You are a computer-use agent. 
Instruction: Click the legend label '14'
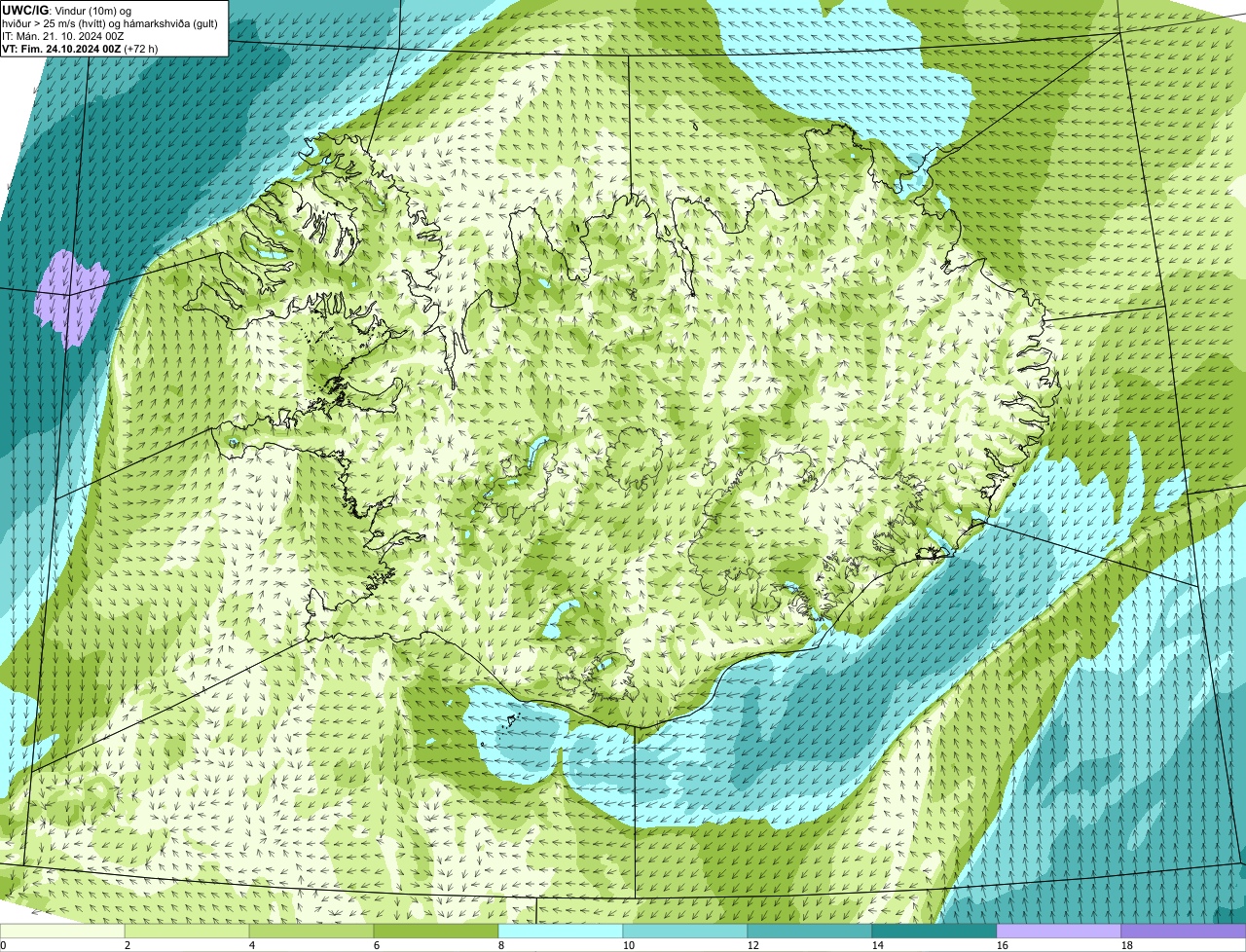(x=878, y=945)
